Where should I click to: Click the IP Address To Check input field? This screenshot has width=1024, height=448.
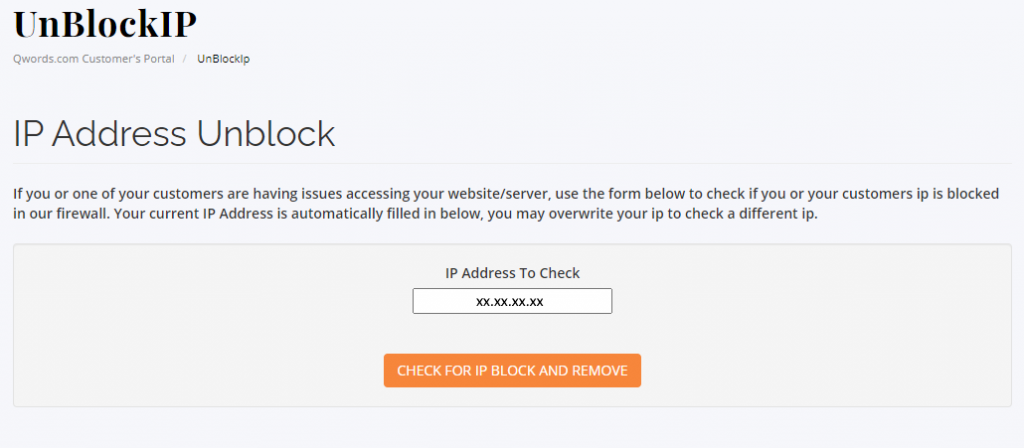pyautogui.click(x=512, y=301)
